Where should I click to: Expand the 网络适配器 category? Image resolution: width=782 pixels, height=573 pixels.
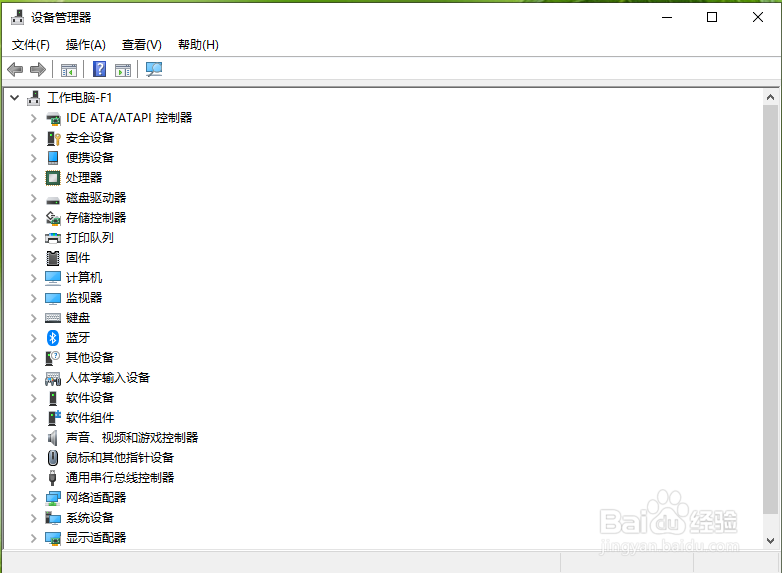(33, 498)
